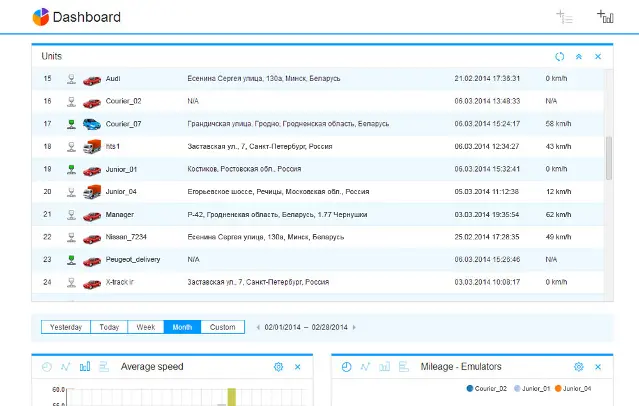The image size is (639, 406).
Task: Click the connection status icon for Manager
Action: click(71, 215)
